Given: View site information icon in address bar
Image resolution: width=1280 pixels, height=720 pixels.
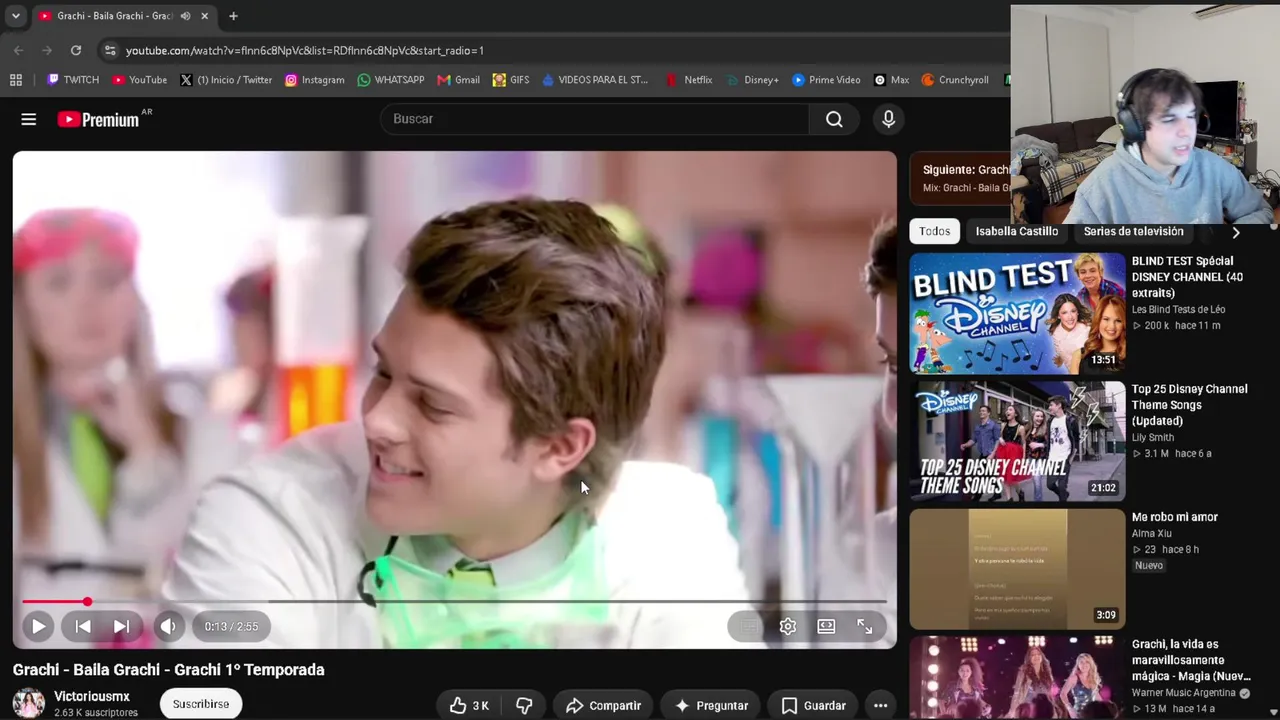Looking at the screenshot, I should coord(110,50).
